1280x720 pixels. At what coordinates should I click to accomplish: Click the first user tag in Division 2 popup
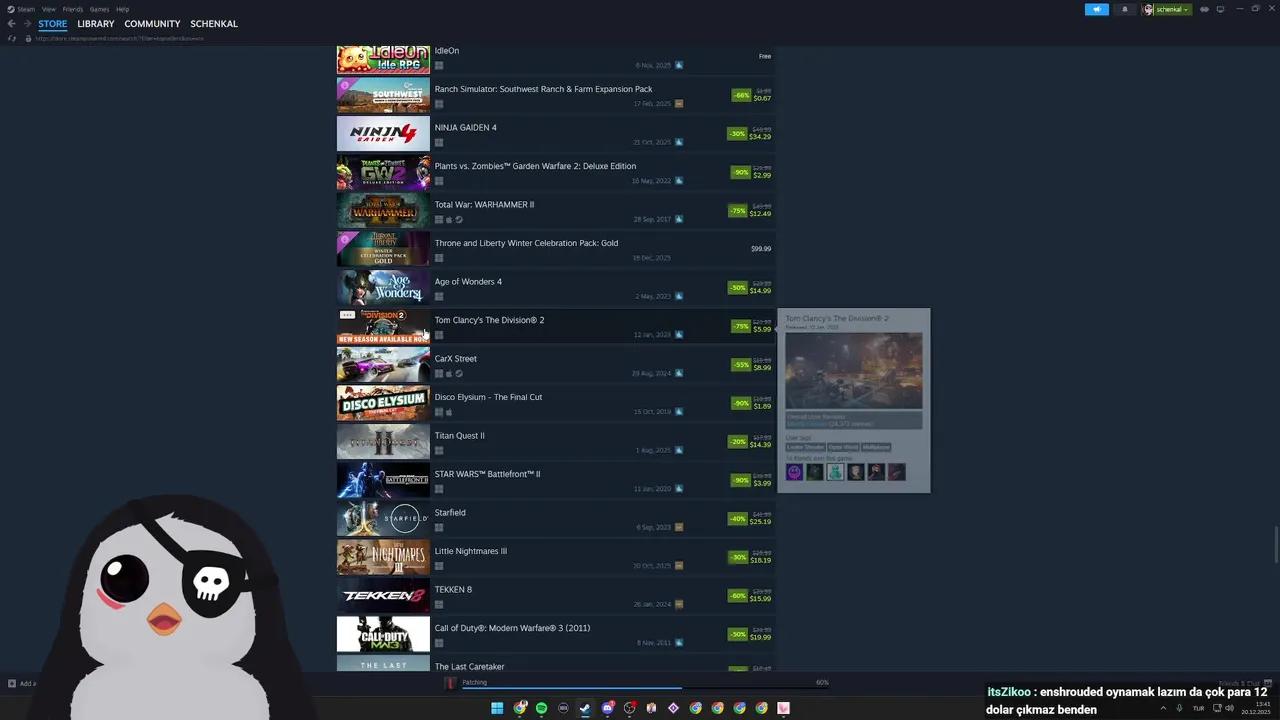tap(806, 447)
